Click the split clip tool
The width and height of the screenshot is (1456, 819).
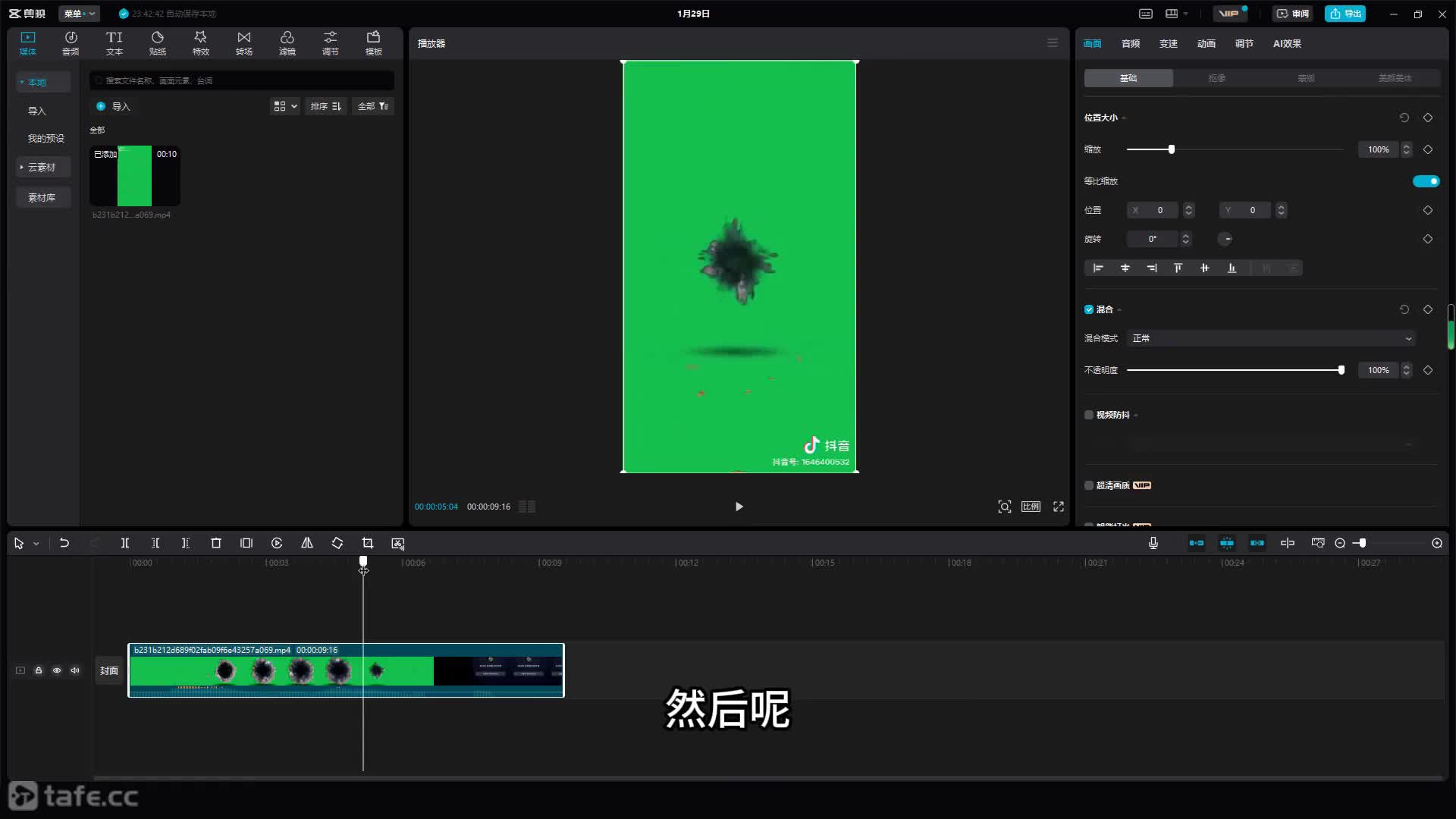click(125, 543)
